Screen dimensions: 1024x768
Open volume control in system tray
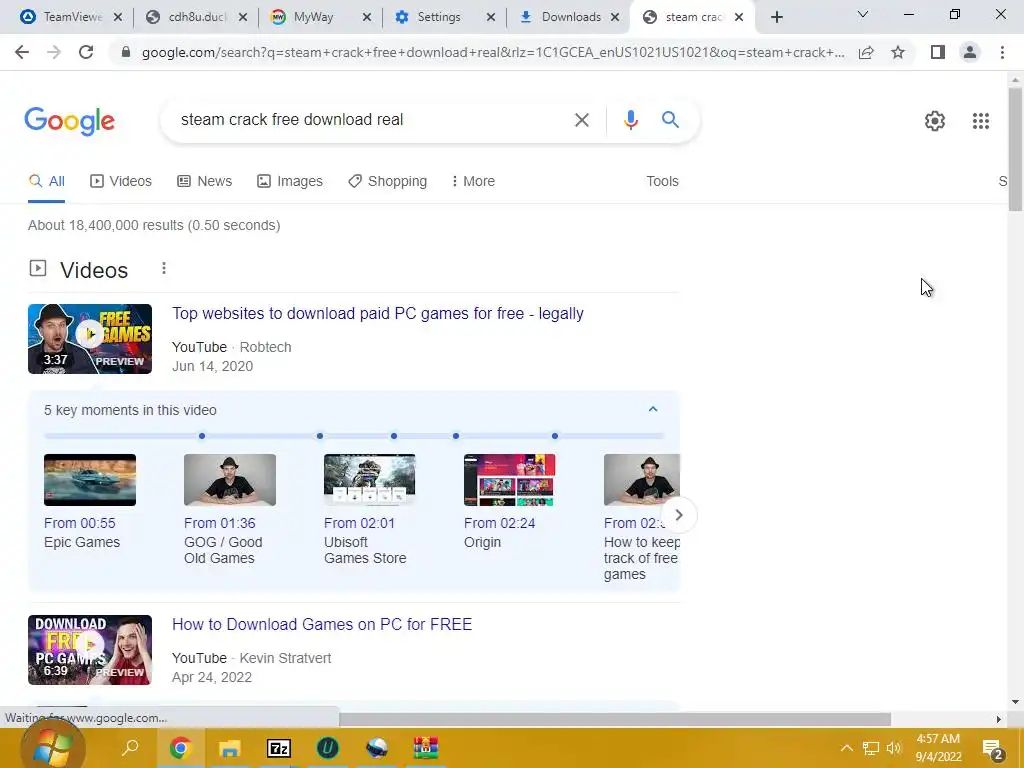pyautogui.click(x=894, y=748)
